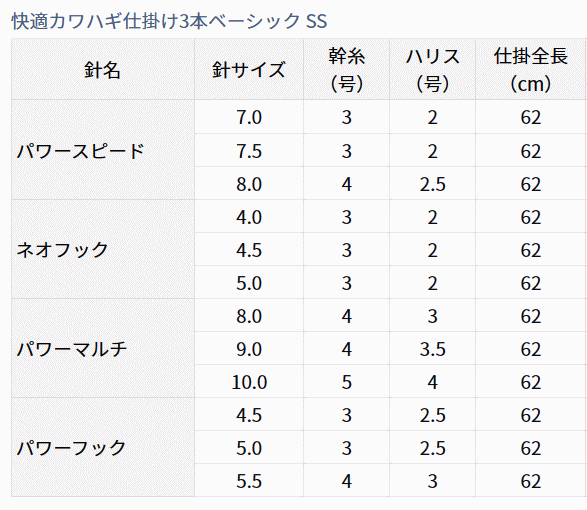Click the 5.5 needle size cell
This screenshot has height=510, width=587.
click(249, 481)
